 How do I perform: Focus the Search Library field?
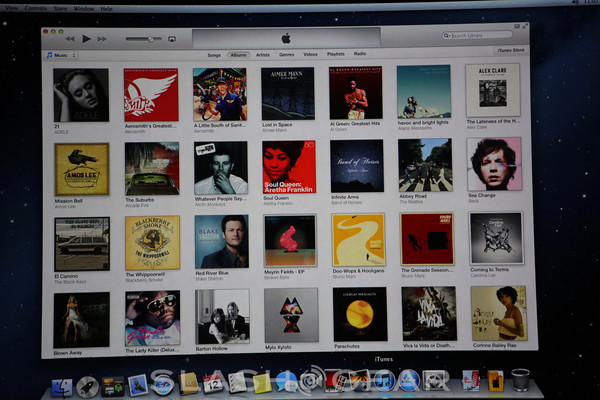[x=477, y=36]
